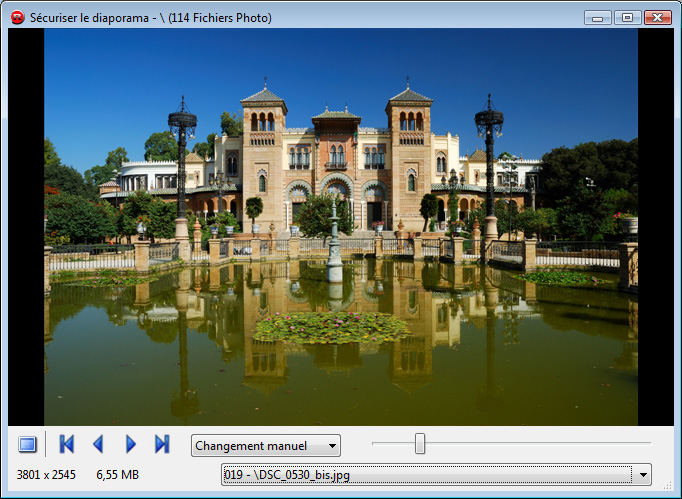
Task: Expand the photo file list dropdown arrow
Action: [643, 475]
